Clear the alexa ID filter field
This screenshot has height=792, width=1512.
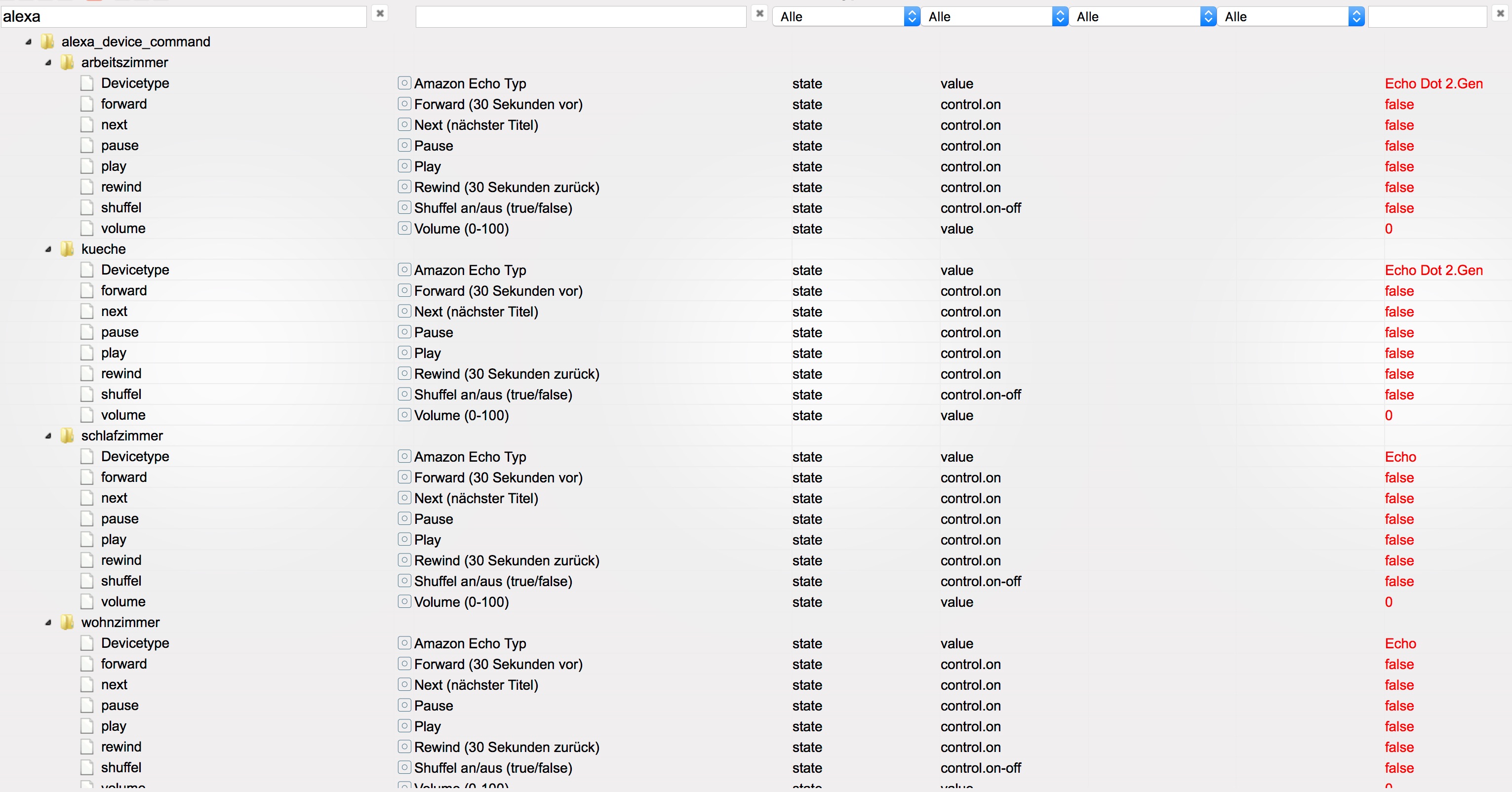coord(380,13)
